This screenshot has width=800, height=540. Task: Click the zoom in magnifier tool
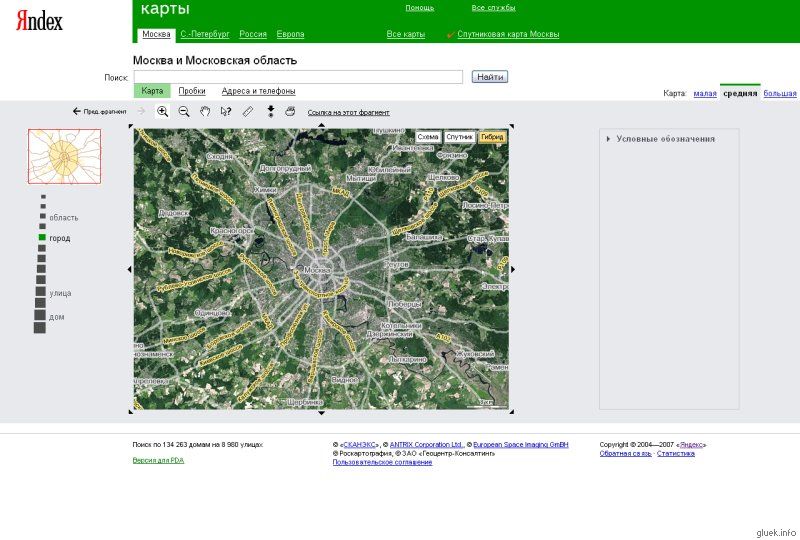[163, 111]
